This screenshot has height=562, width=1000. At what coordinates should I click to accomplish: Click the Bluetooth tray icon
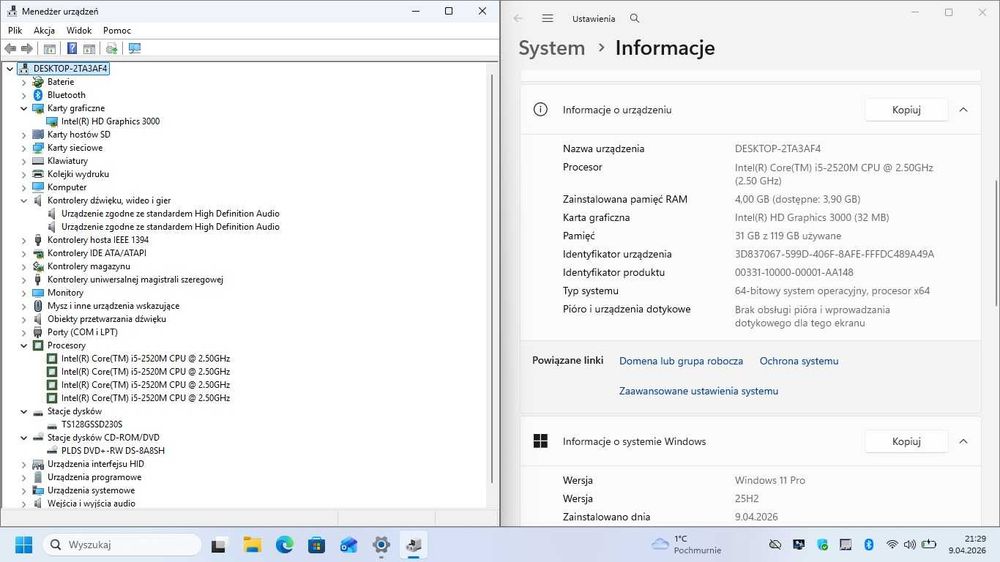point(868,545)
